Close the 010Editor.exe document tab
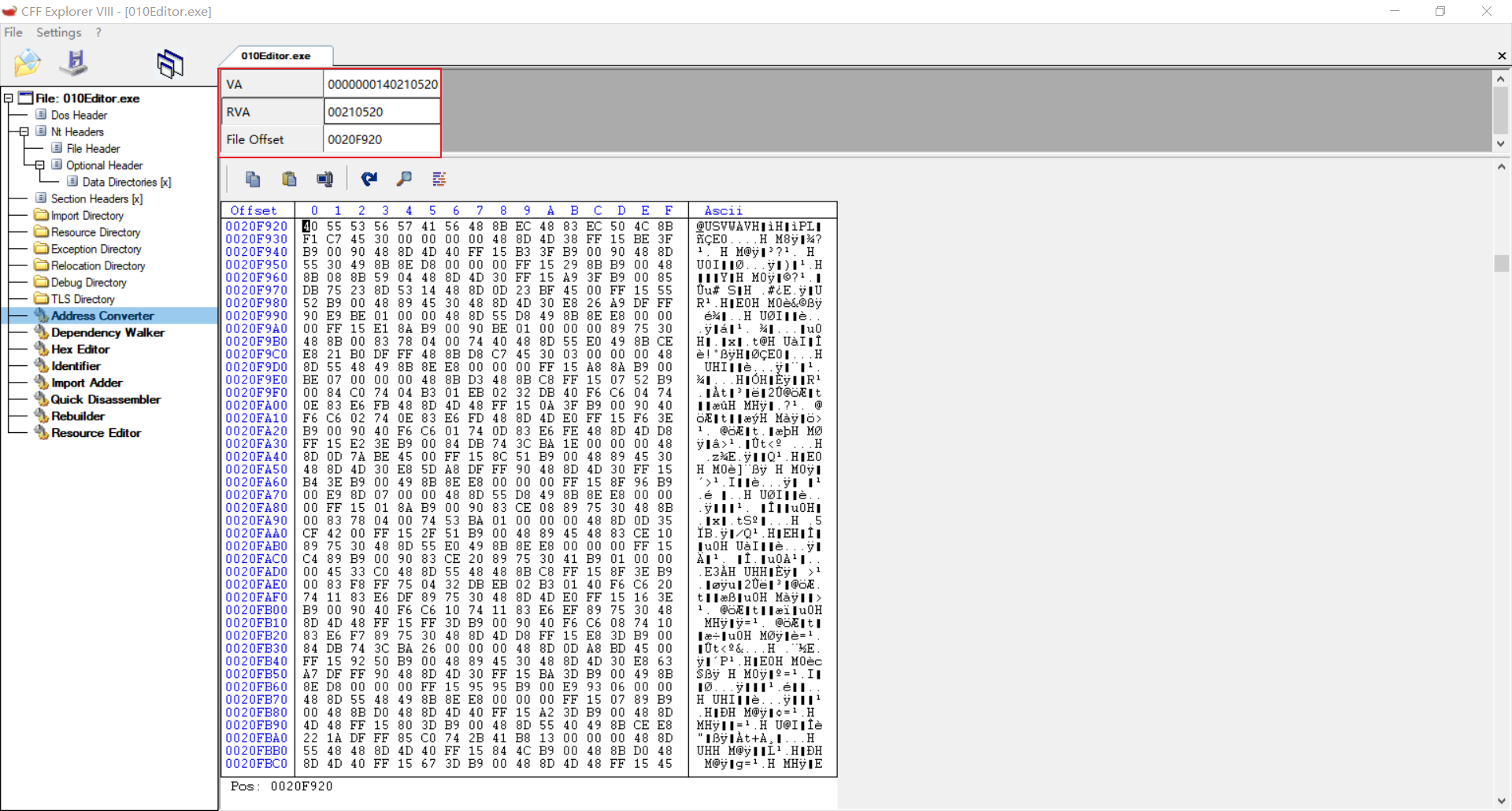This screenshot has width=1512, height=811. [x=1502, y=56]
